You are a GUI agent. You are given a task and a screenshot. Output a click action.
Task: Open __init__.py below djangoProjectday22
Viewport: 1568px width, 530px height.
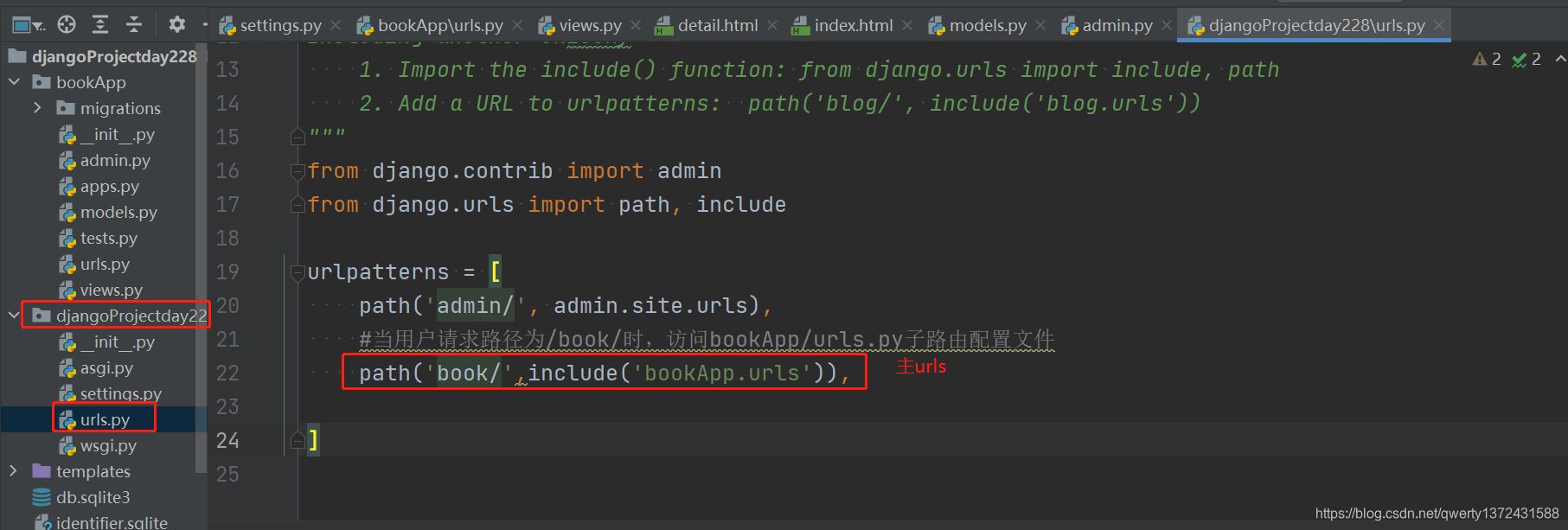pos(118,342)
